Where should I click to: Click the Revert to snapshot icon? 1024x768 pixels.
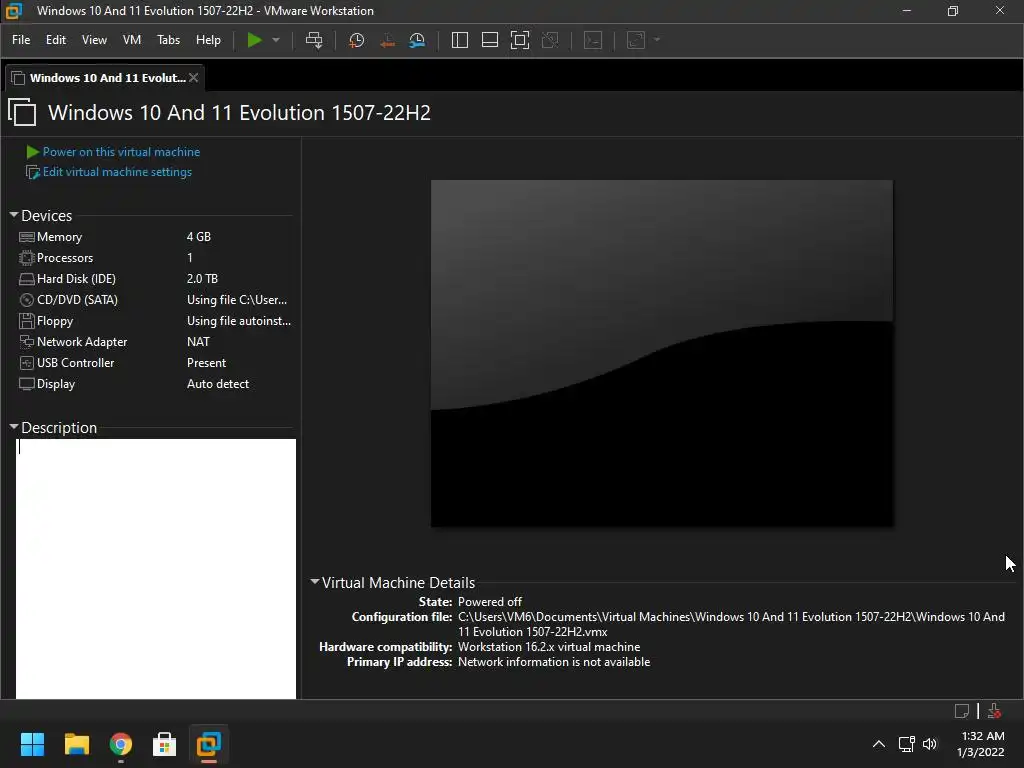pos(387,40)
